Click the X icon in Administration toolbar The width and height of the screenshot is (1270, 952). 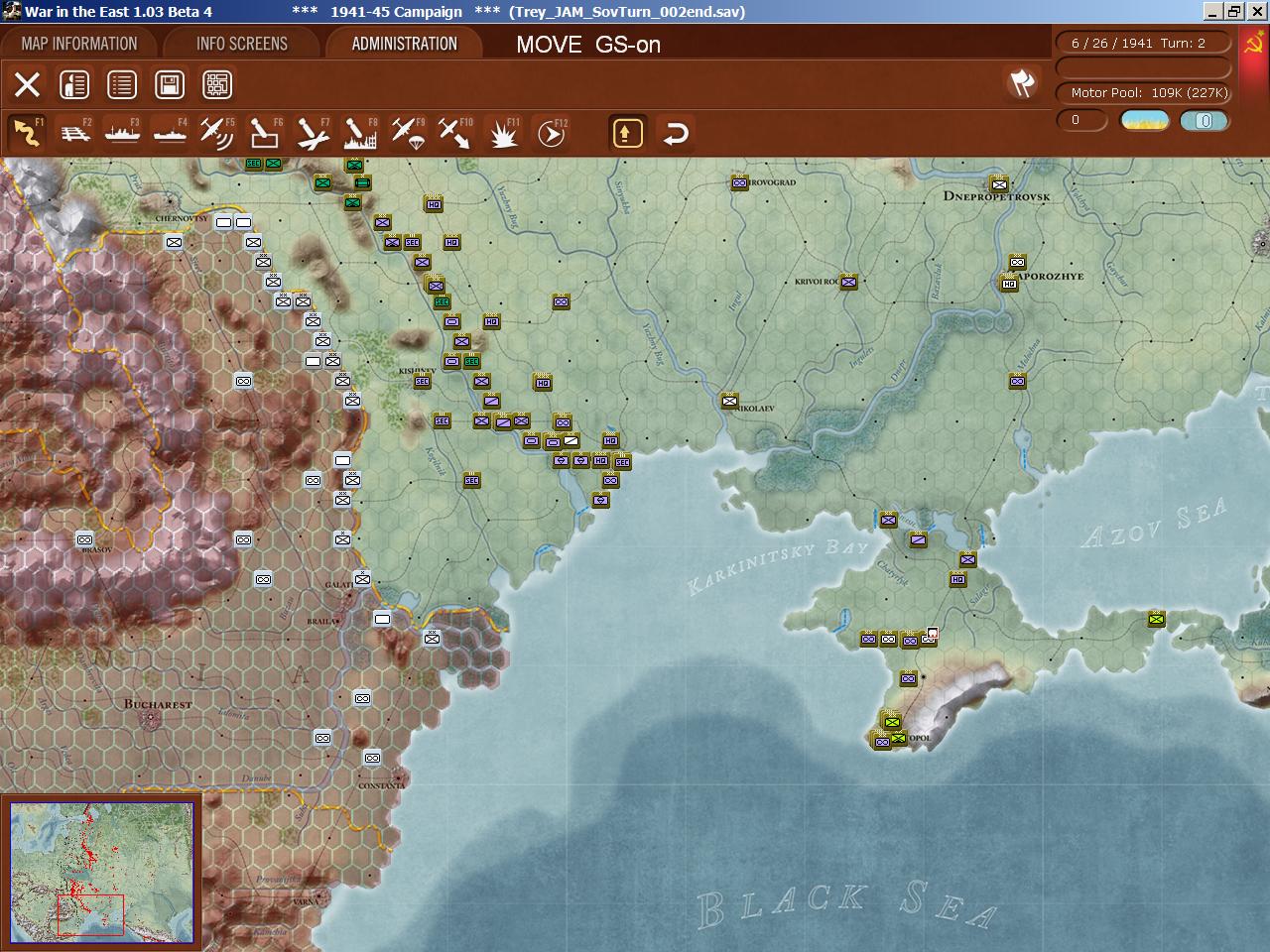tap(27, 84)
